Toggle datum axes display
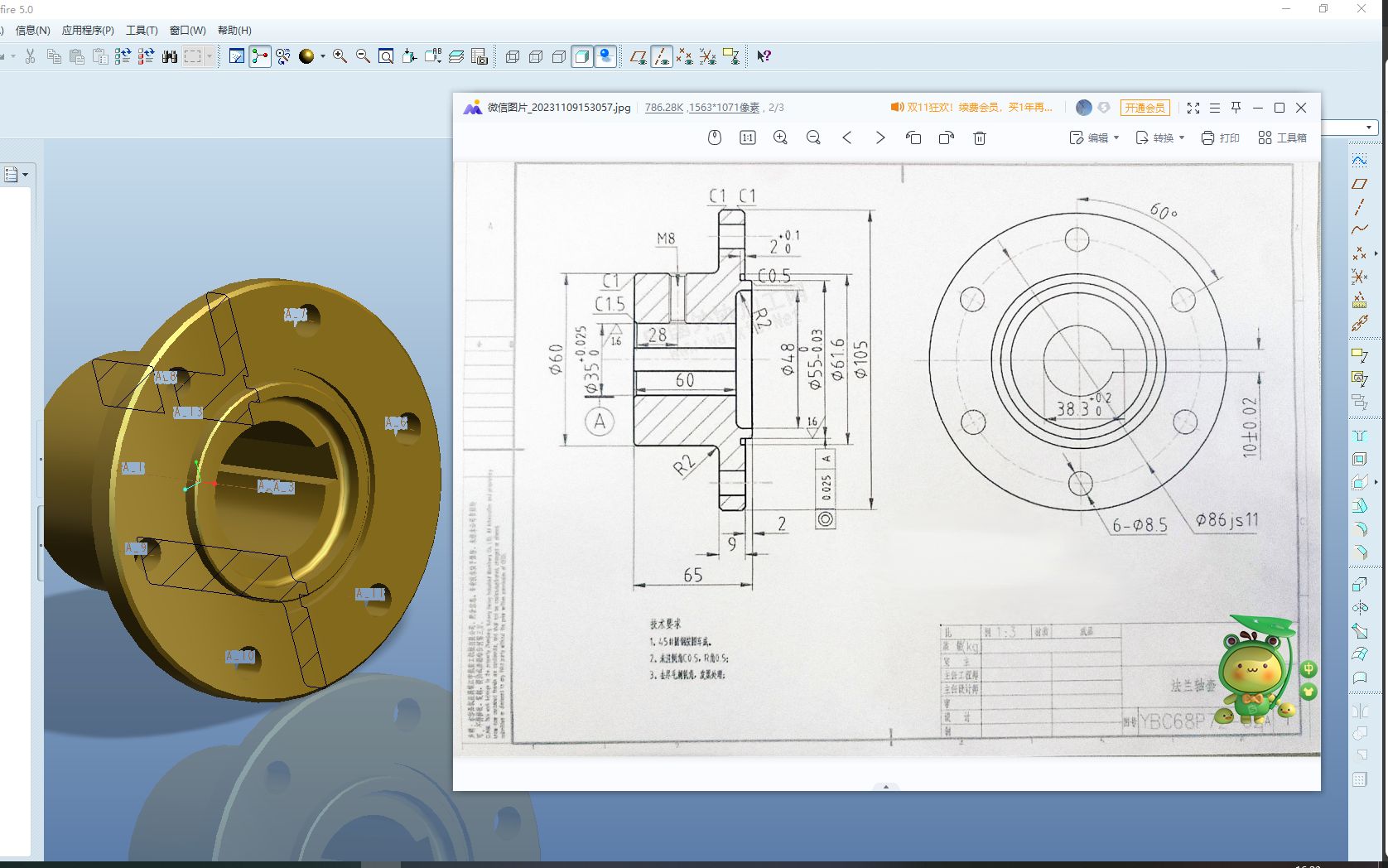This screenshot has width=1388, height=868. click(x=661, y=56)
